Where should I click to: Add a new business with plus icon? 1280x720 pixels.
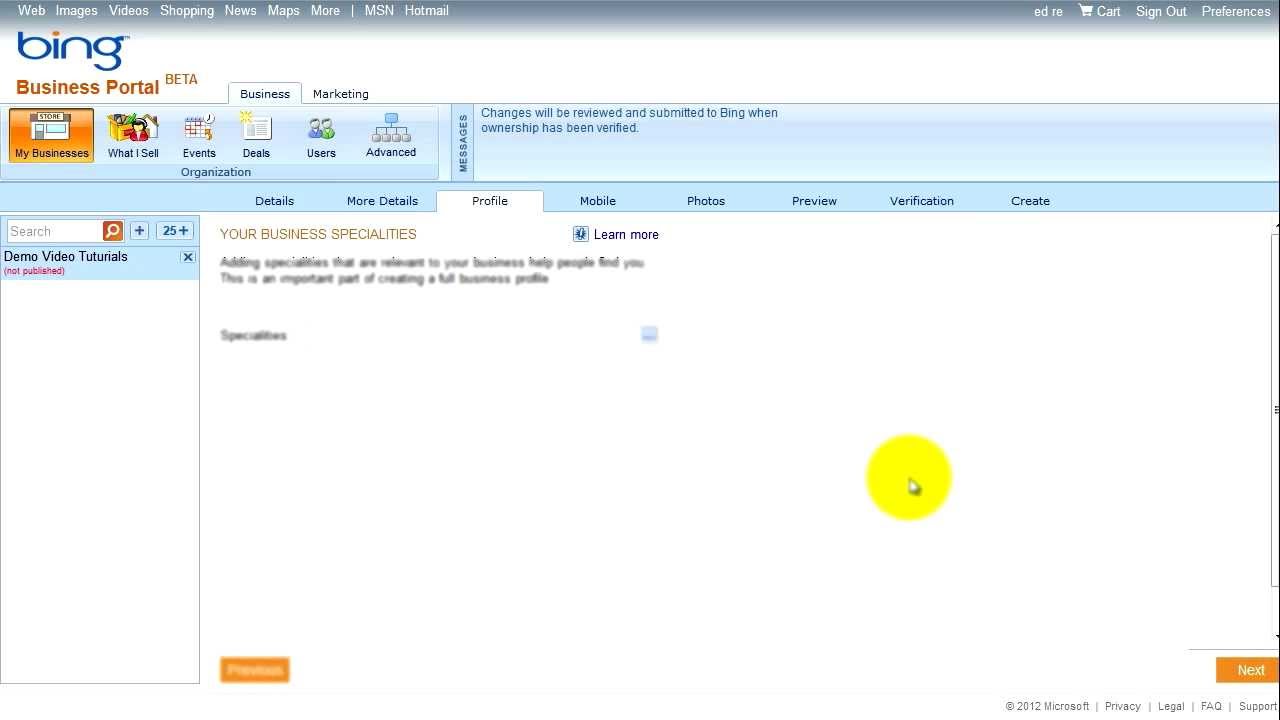pos(139,231)
